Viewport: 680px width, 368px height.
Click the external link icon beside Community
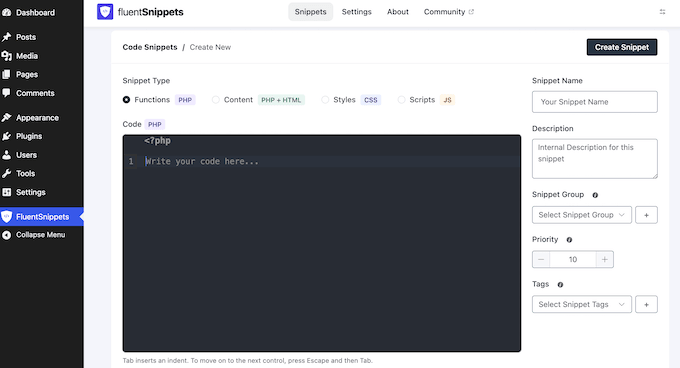(x=471, y=12)
